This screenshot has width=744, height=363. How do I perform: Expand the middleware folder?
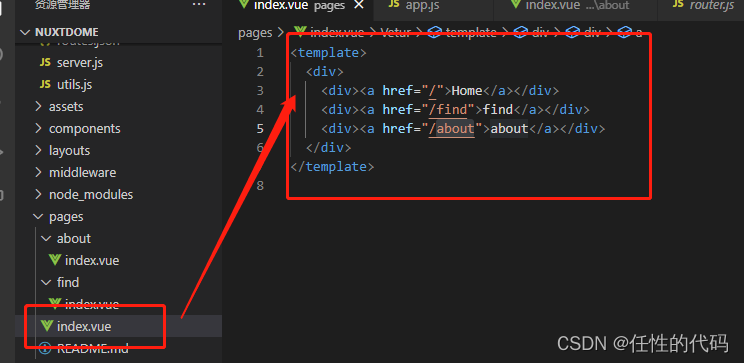tap(39, 172)
